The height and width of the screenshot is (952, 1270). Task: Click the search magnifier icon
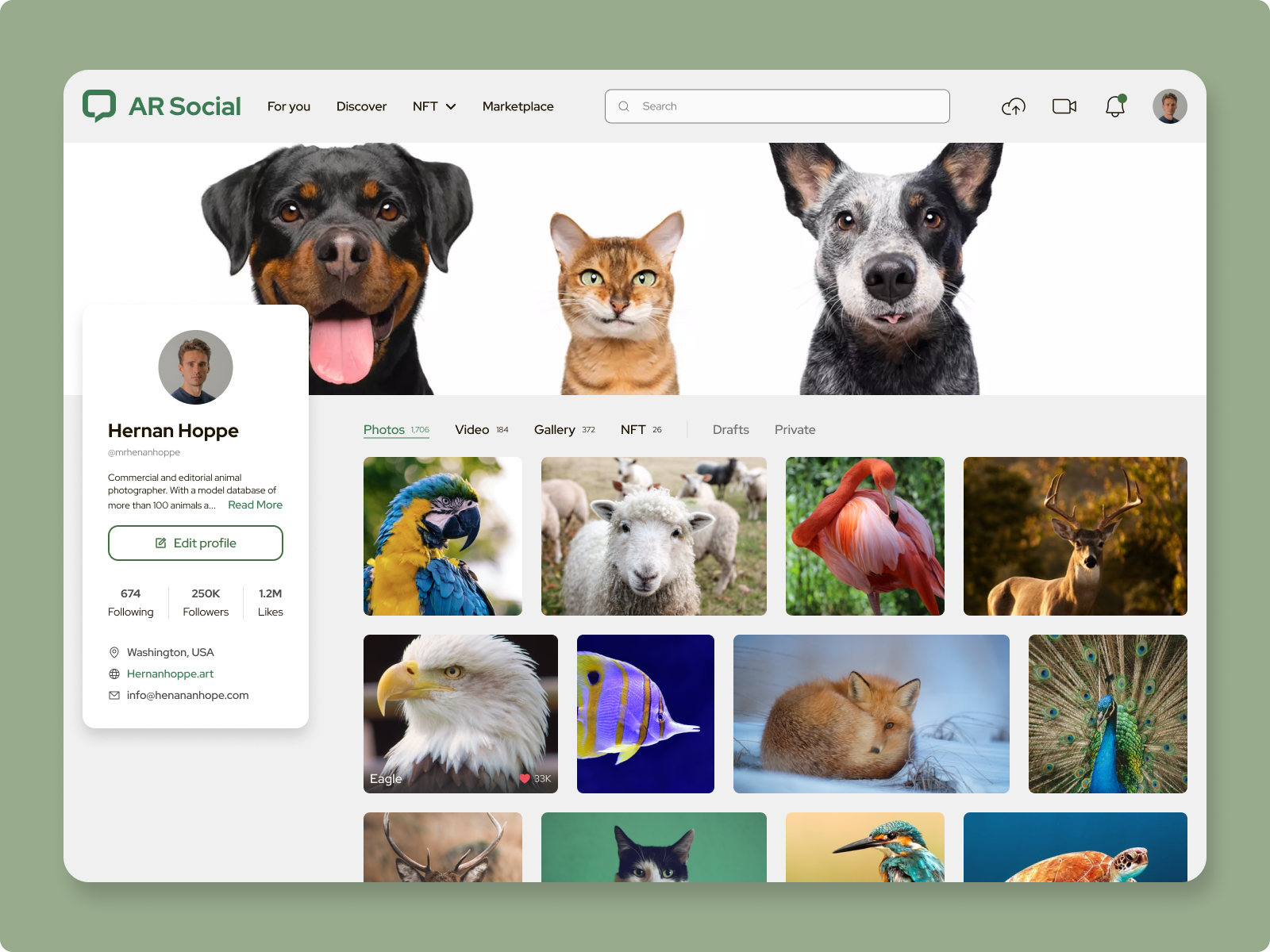(624, 106)
